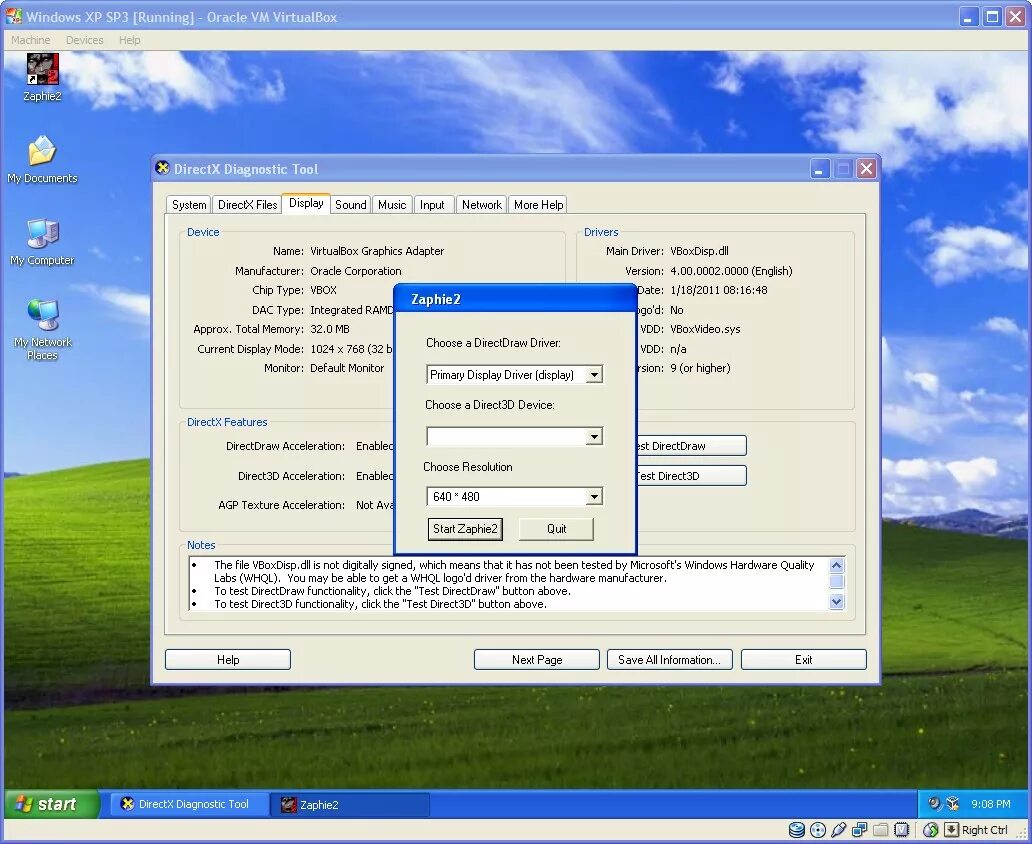Click the hard disk activity indicator icon
Viewport: 1032px width, 844px height.
pyautogui.click(x=796, y=830)
